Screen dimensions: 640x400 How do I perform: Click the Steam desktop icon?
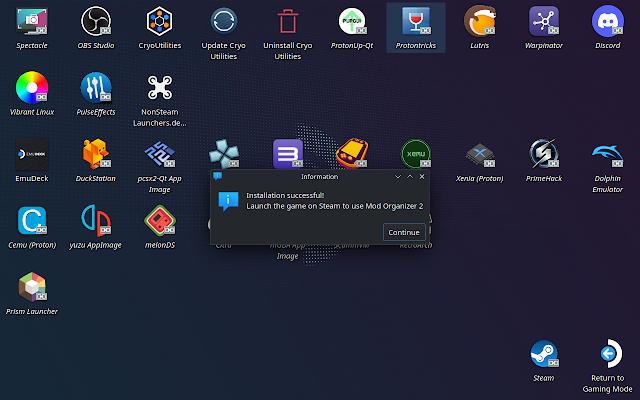tap(544, 353)
